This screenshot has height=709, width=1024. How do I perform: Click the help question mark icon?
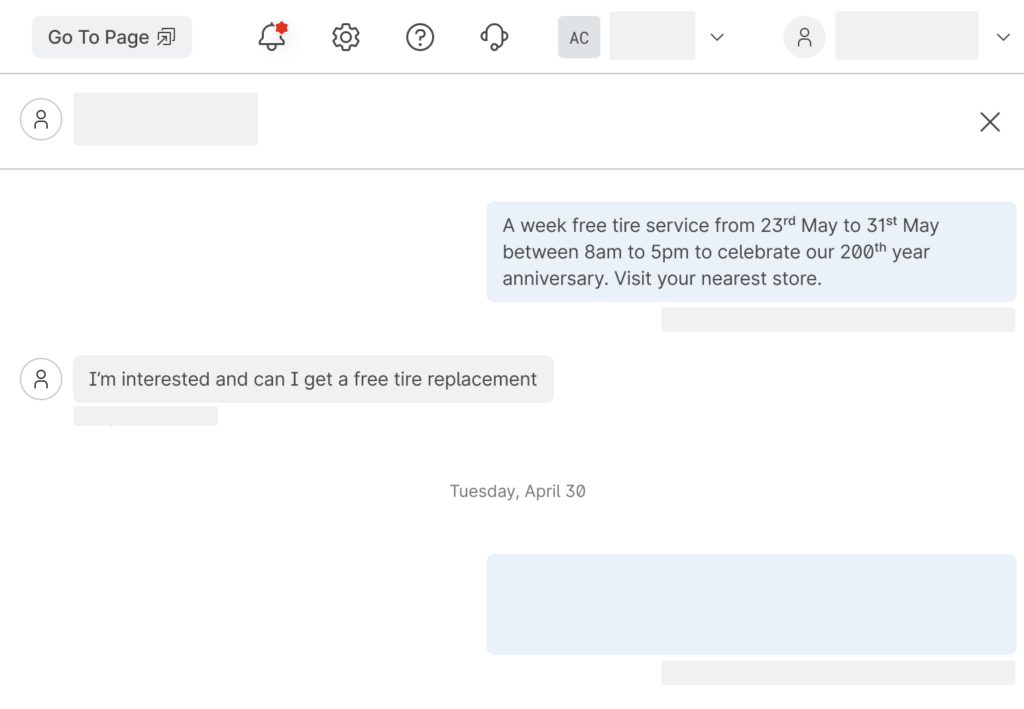point(420,37)
